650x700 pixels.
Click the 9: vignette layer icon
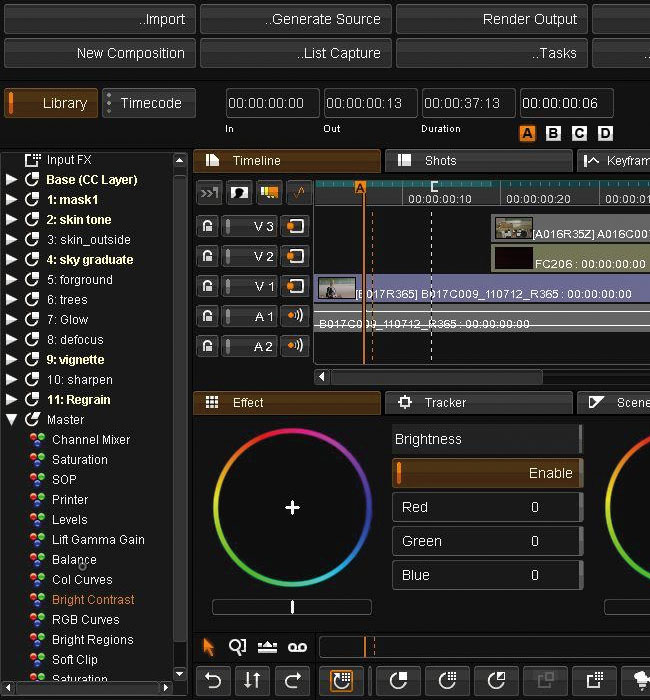32,359
